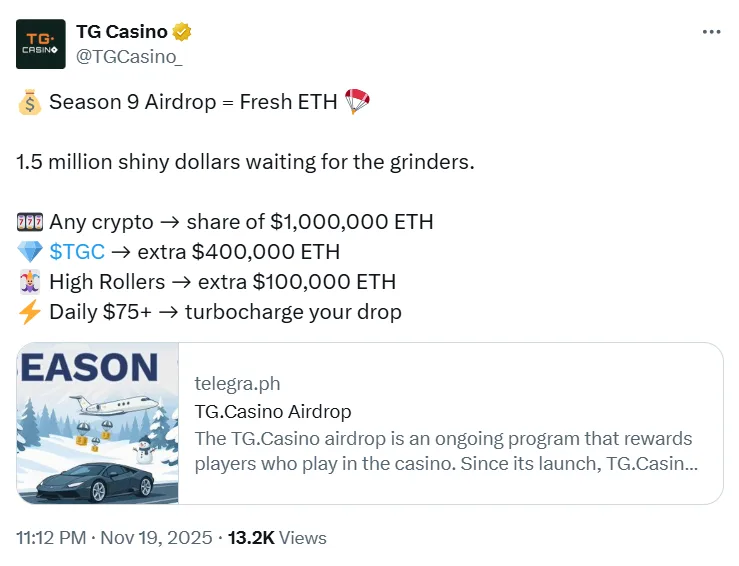Open the TG Casino display name
Screen dimensions: 739x566
tap(121, 32)
